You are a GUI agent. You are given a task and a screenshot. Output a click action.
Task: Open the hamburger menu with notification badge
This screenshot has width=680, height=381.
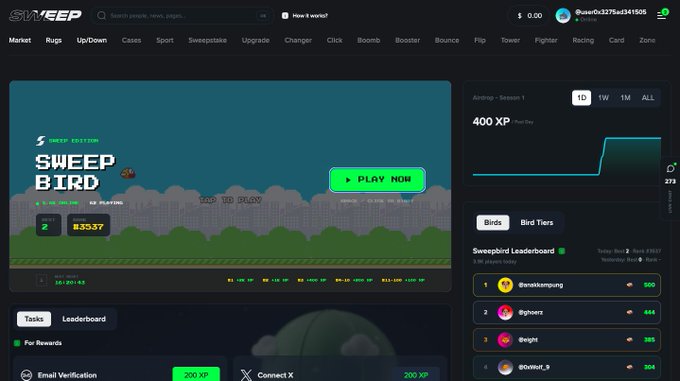tap(662, 15)
